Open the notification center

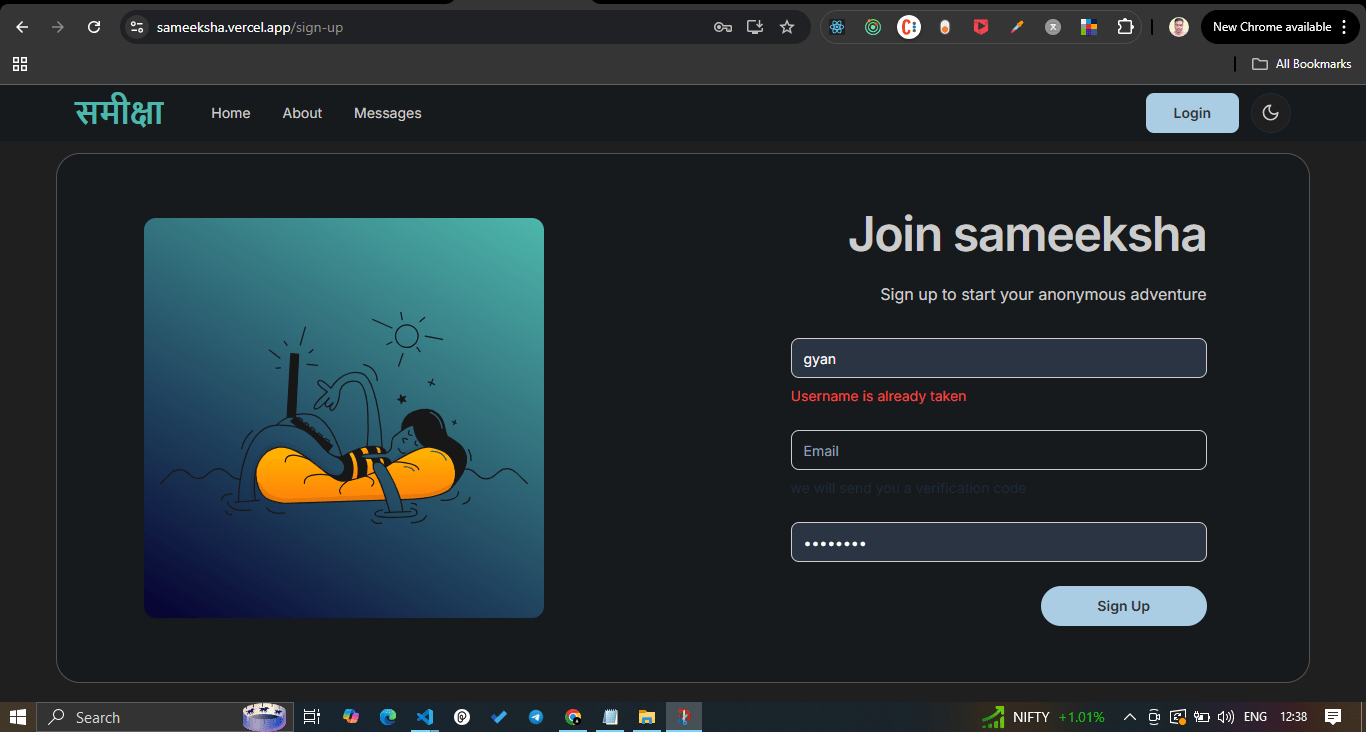coord(1333,717)
